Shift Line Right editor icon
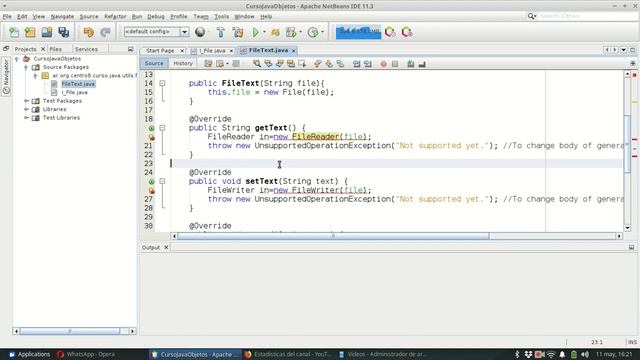Viewport: 640px width, 360px height. click(367, 64)
